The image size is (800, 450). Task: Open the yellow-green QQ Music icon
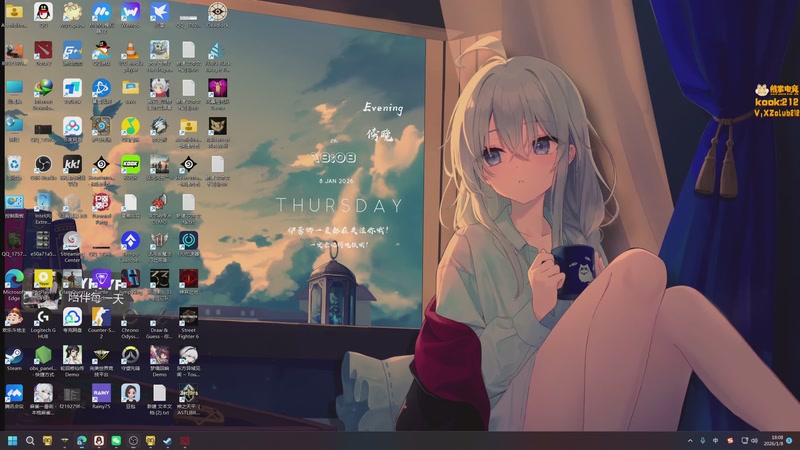131,126
